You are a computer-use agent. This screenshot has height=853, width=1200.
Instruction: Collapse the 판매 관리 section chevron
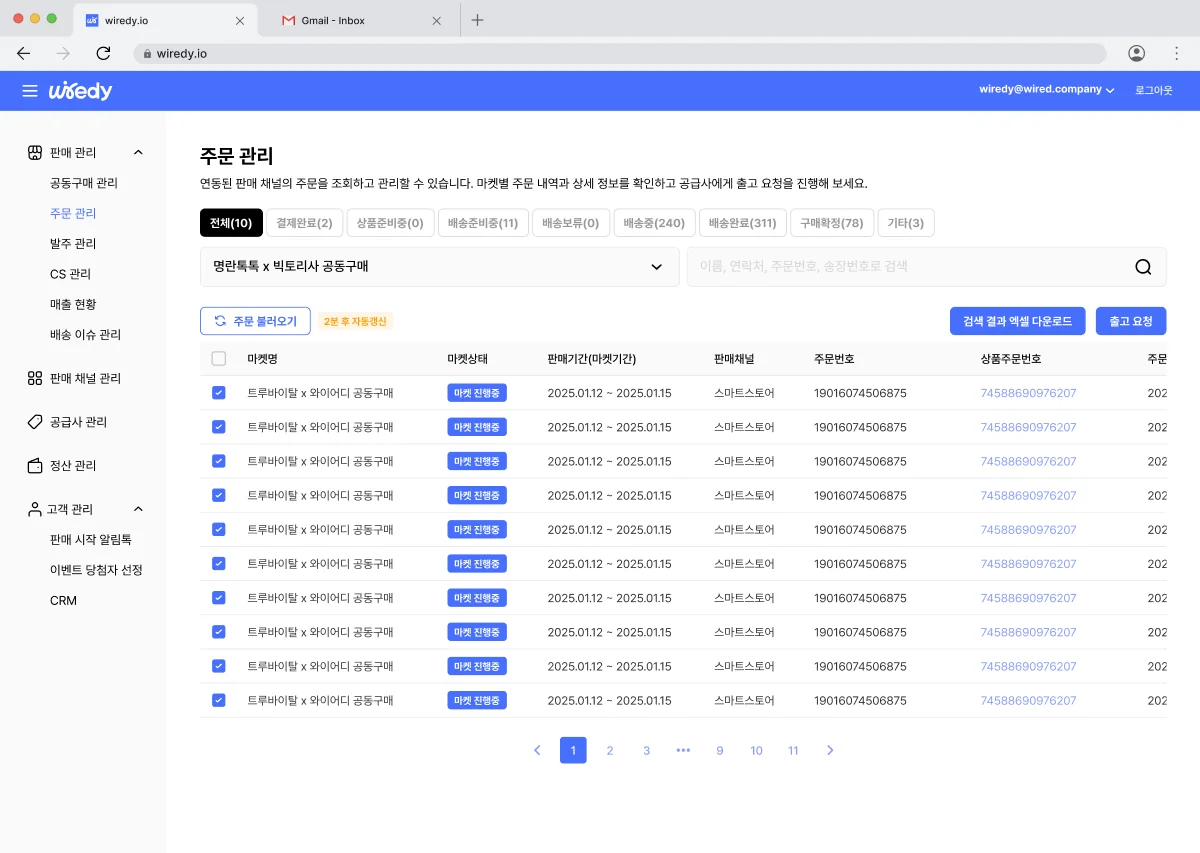click(138, 152)
